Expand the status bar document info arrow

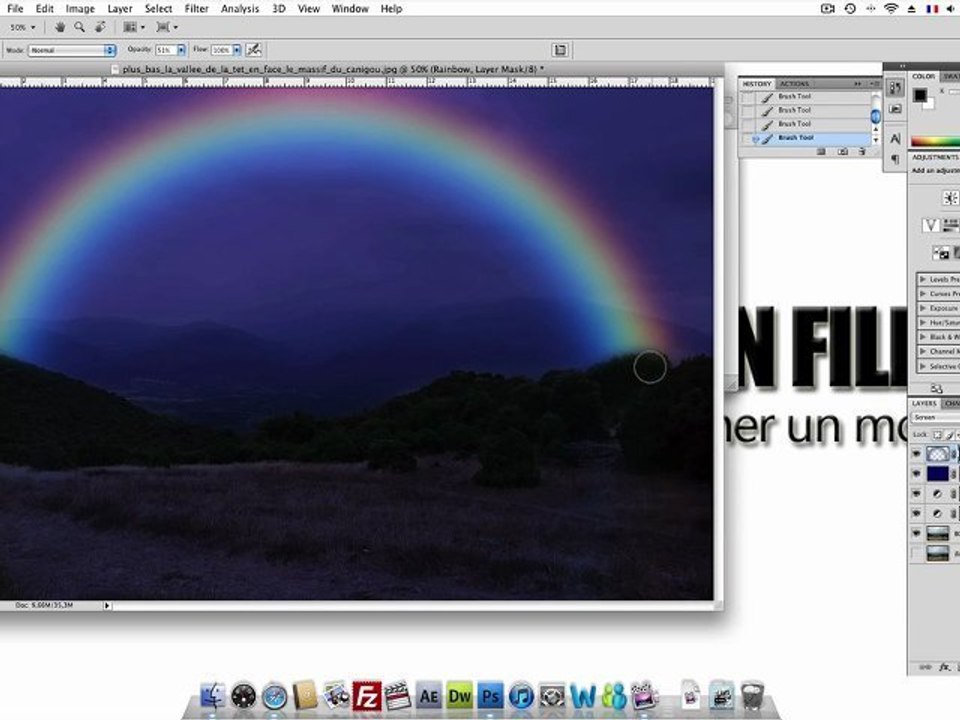[x=107, y=606]
